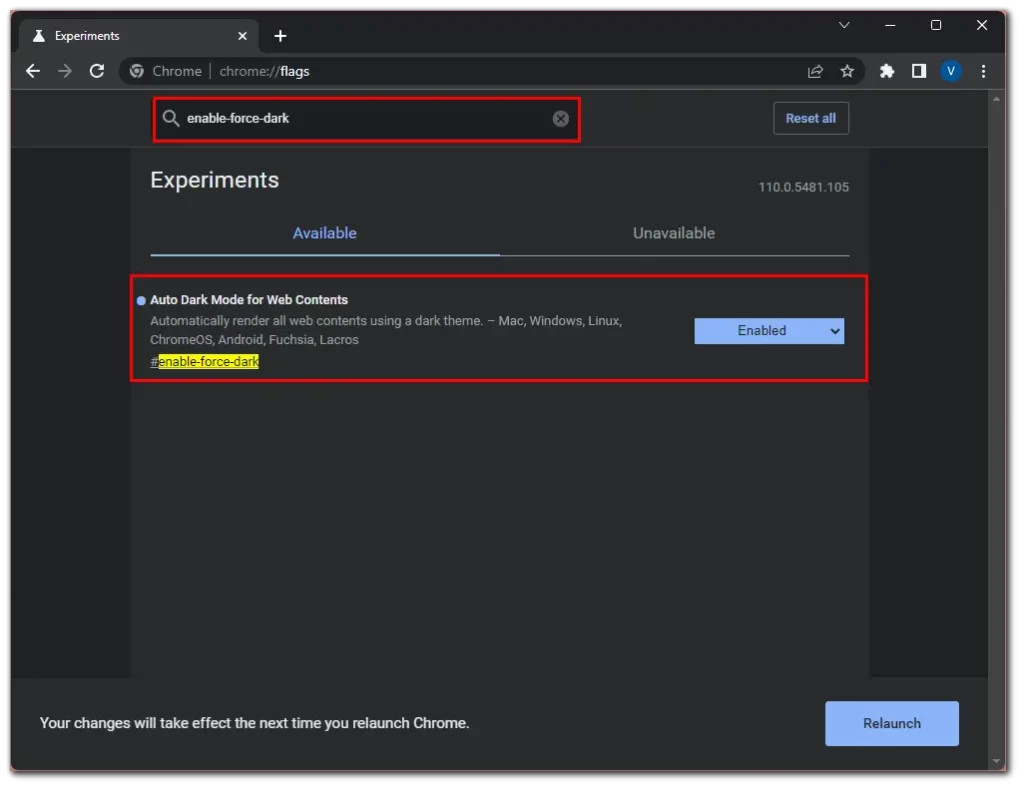Open Chrome's three-dot menu
The height and width of the screenshot is (789, 1024).
(x=983, y=71)
